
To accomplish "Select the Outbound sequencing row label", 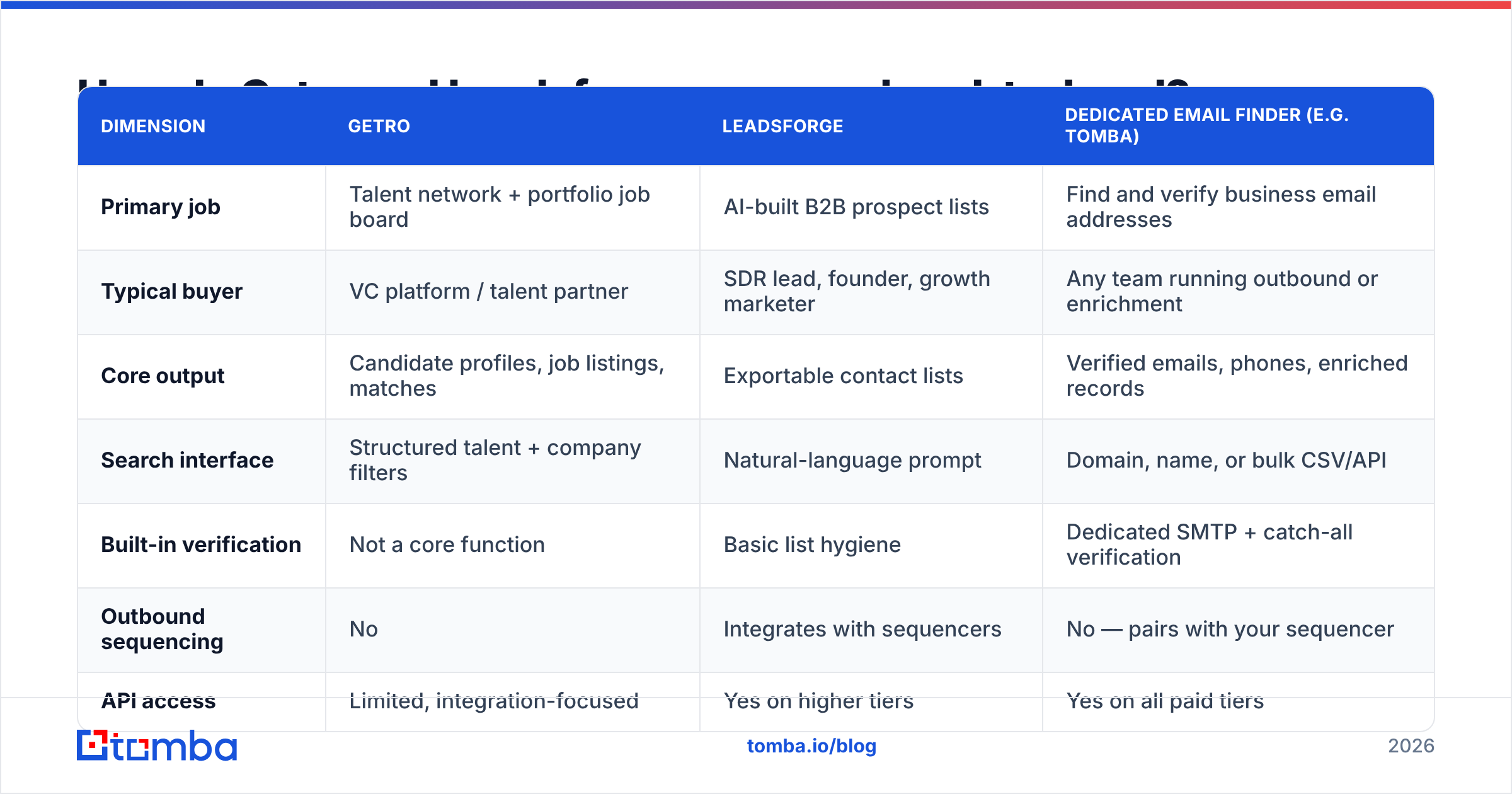I will pos(162,629).
